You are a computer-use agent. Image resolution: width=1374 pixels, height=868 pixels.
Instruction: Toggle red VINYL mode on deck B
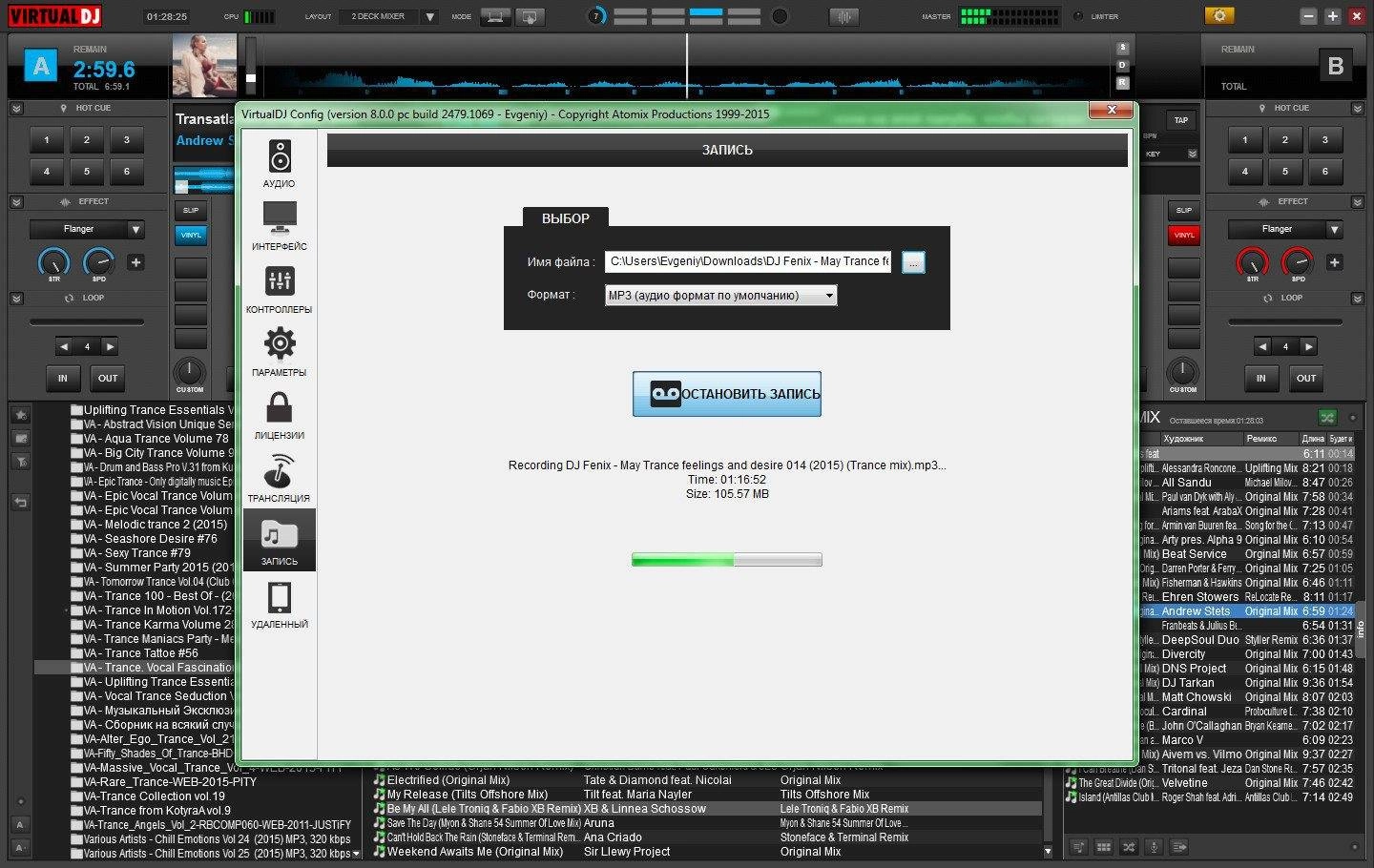click(x=1184, y=235)
